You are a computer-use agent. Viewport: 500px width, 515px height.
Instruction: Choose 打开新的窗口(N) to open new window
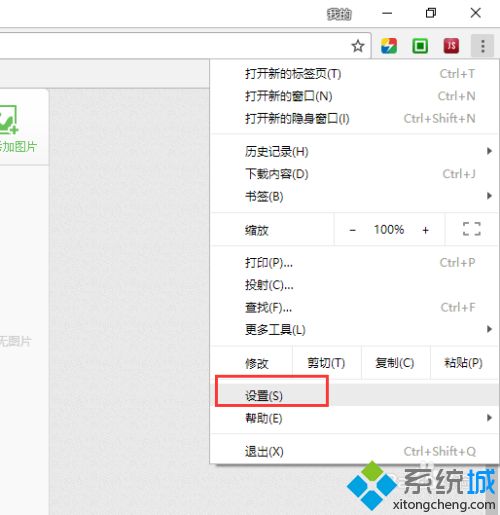(354, 96)
